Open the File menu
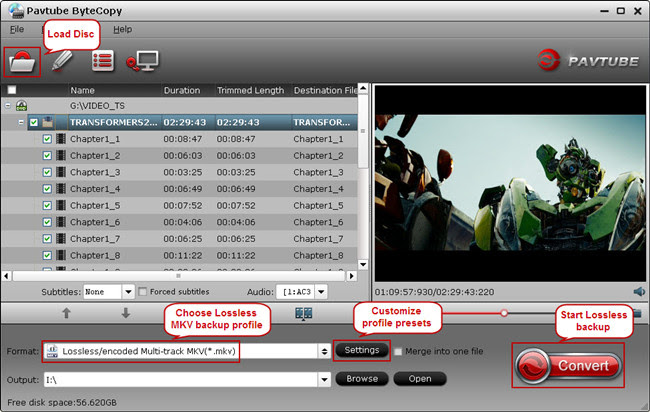This screenshot has height=412, width=650. click(17, 29)
